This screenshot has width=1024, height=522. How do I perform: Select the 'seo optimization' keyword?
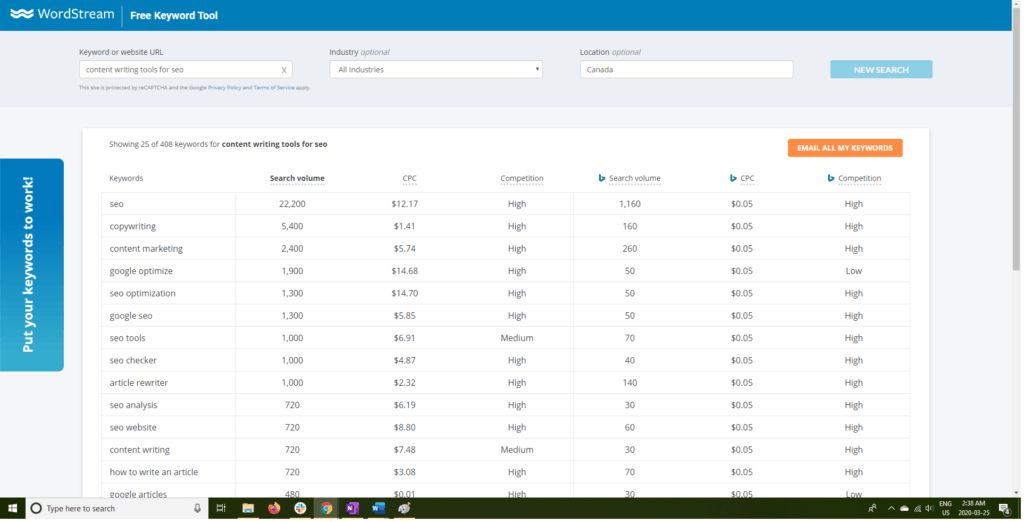tap(142, 294)
